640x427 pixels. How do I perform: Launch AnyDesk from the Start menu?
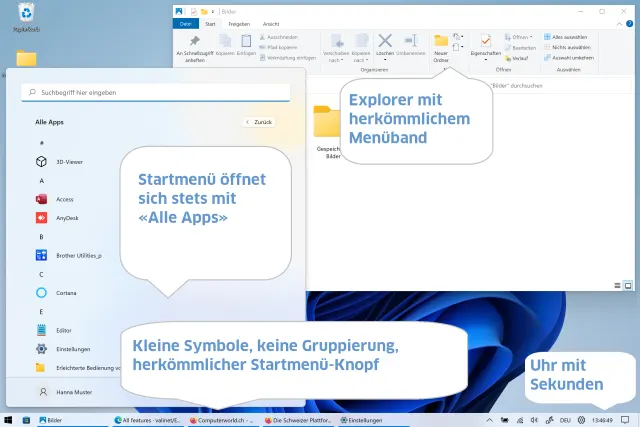(57, 218)
